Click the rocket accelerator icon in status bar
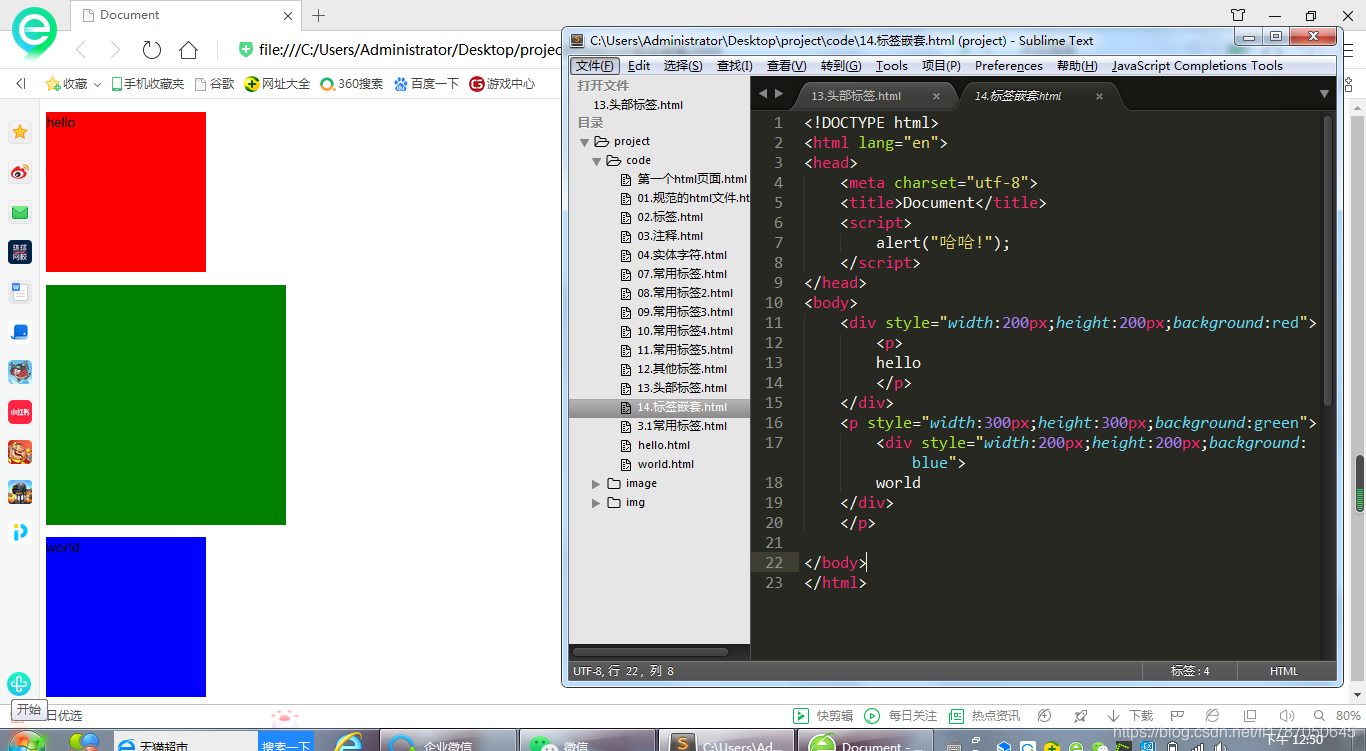 point(1080,716)
